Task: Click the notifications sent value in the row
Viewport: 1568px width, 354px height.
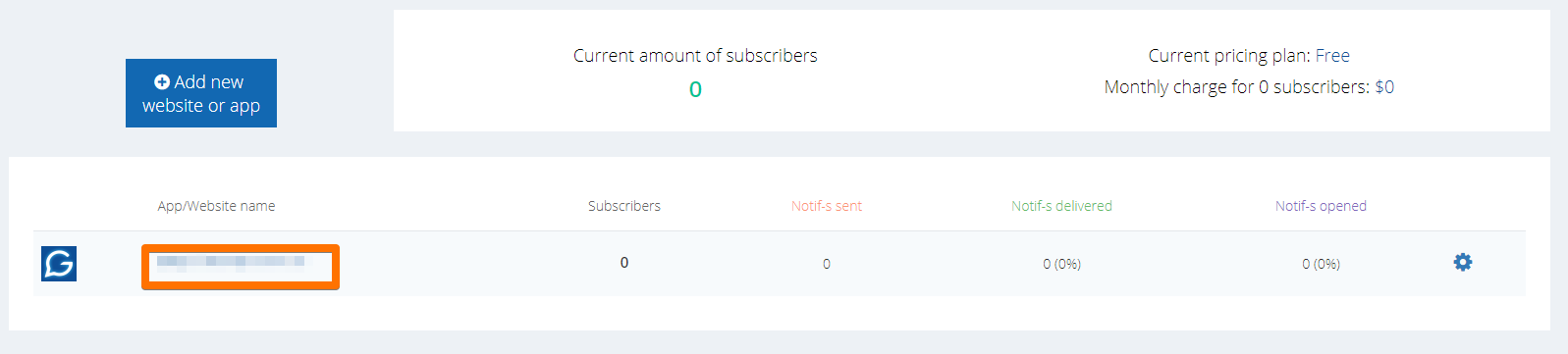Action: [827, 264]
